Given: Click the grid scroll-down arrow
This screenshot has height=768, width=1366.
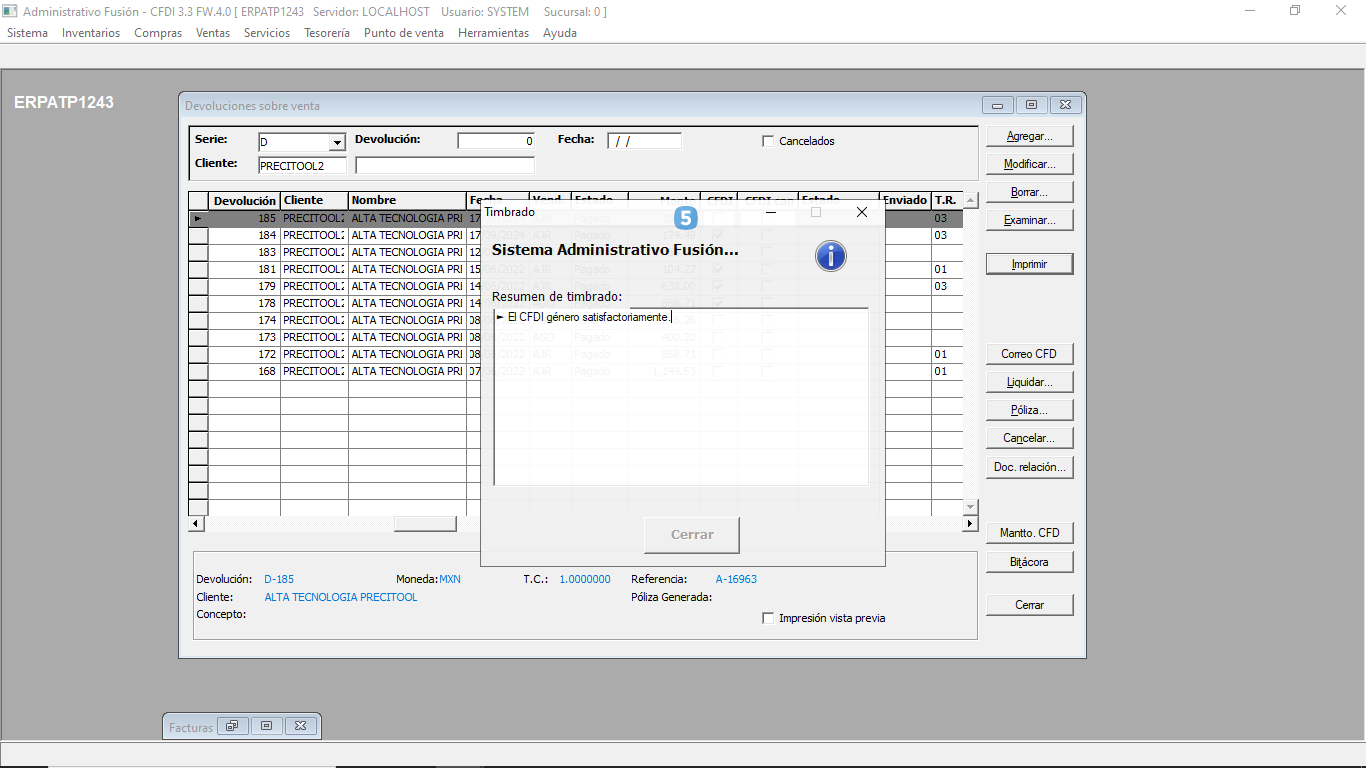Looking at the screenshot, I should point(970,508).
